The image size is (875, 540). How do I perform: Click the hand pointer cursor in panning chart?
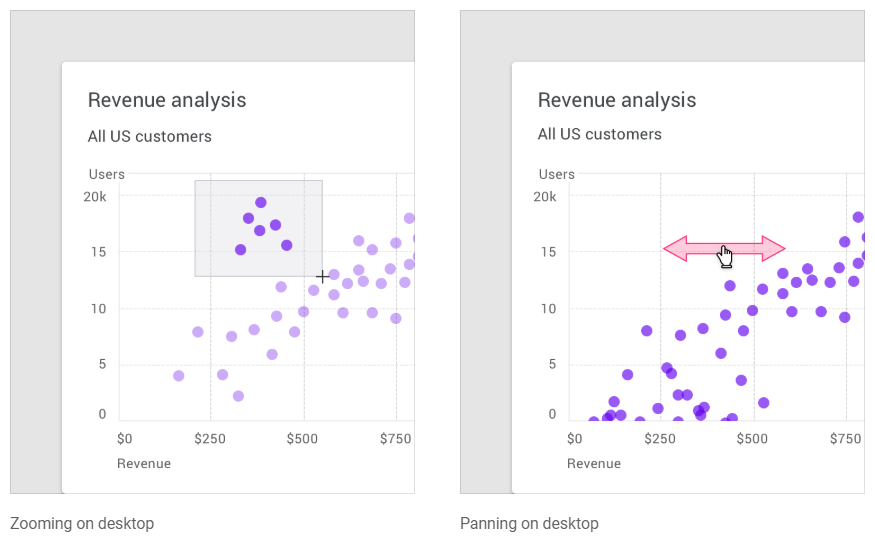[725, 257]
